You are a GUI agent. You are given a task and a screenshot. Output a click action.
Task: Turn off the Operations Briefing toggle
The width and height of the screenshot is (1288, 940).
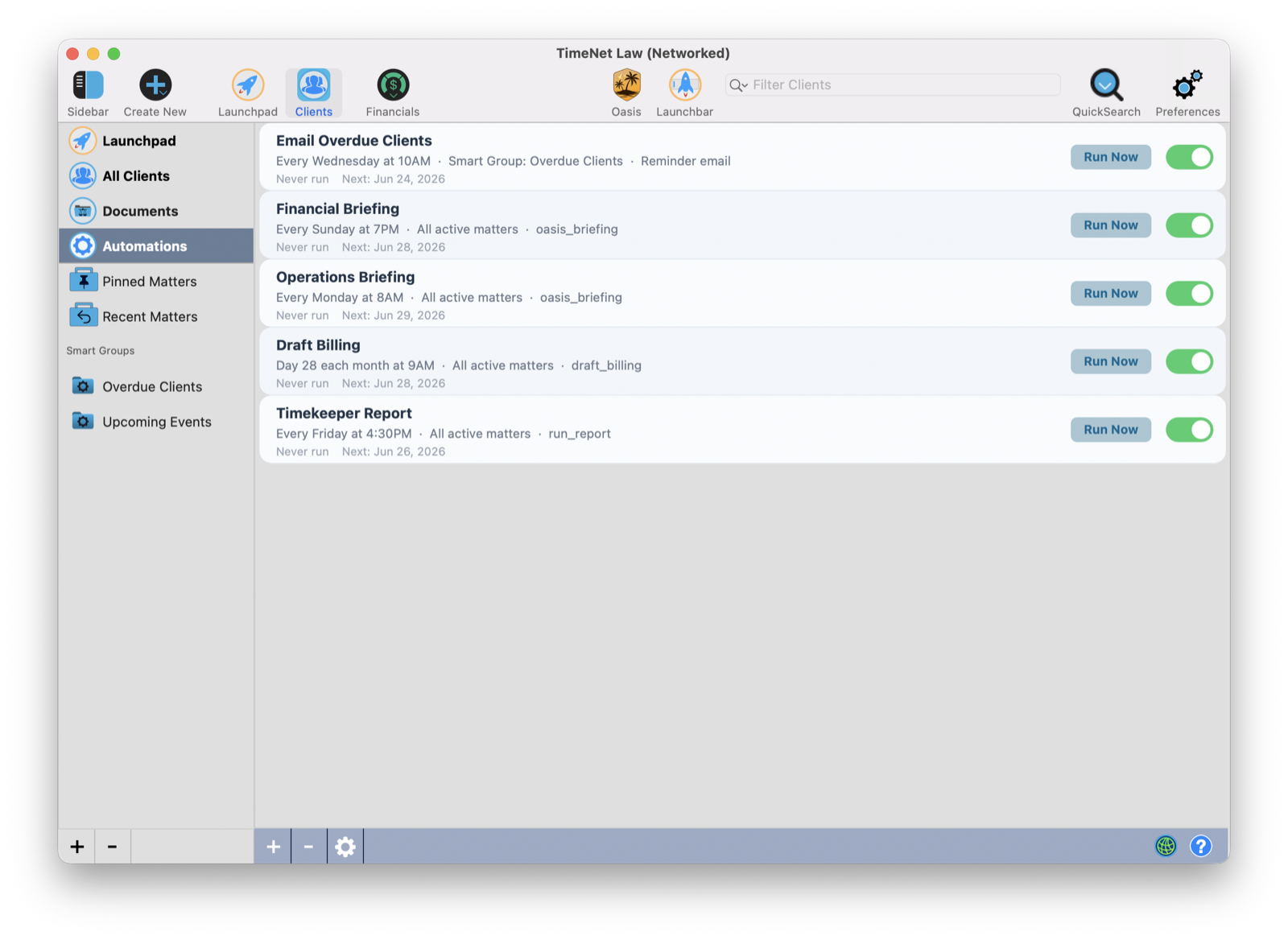point(1189,293)
